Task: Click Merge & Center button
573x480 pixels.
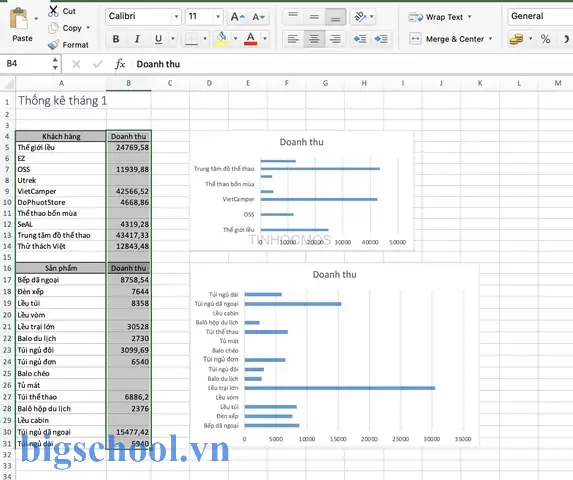Action: [x=447, y=39]
